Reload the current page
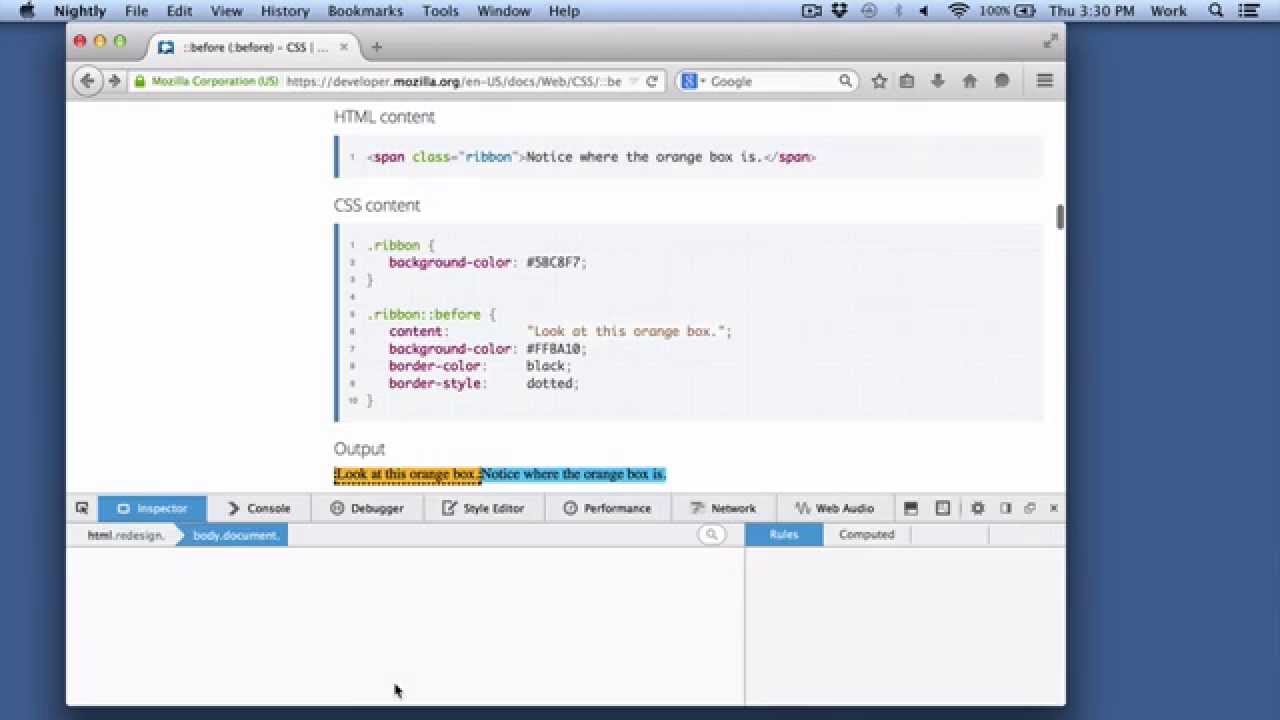This screenshot has height=720, width=1280. [x=652, y=81]
